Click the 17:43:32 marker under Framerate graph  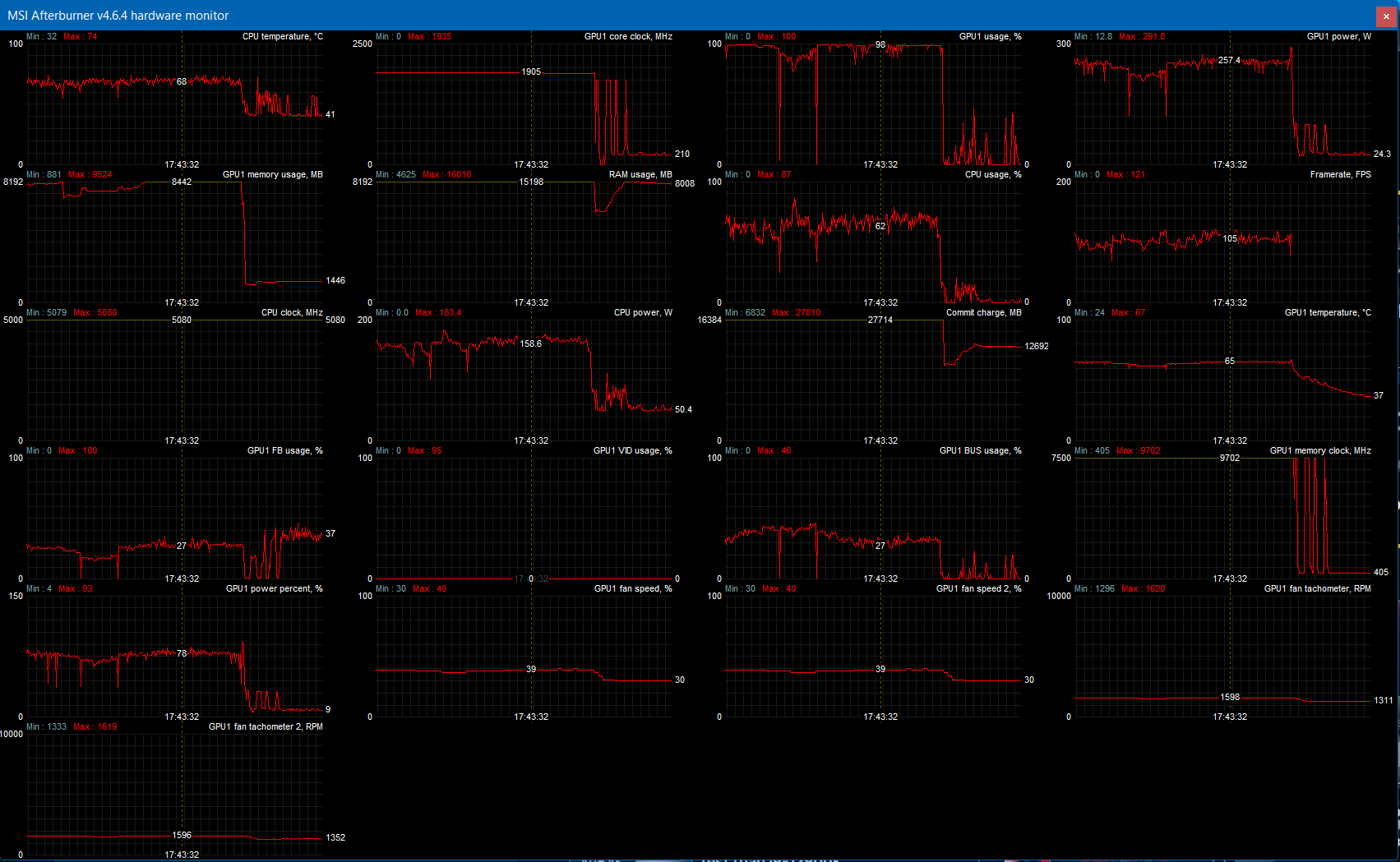[x=1230, y=302]
